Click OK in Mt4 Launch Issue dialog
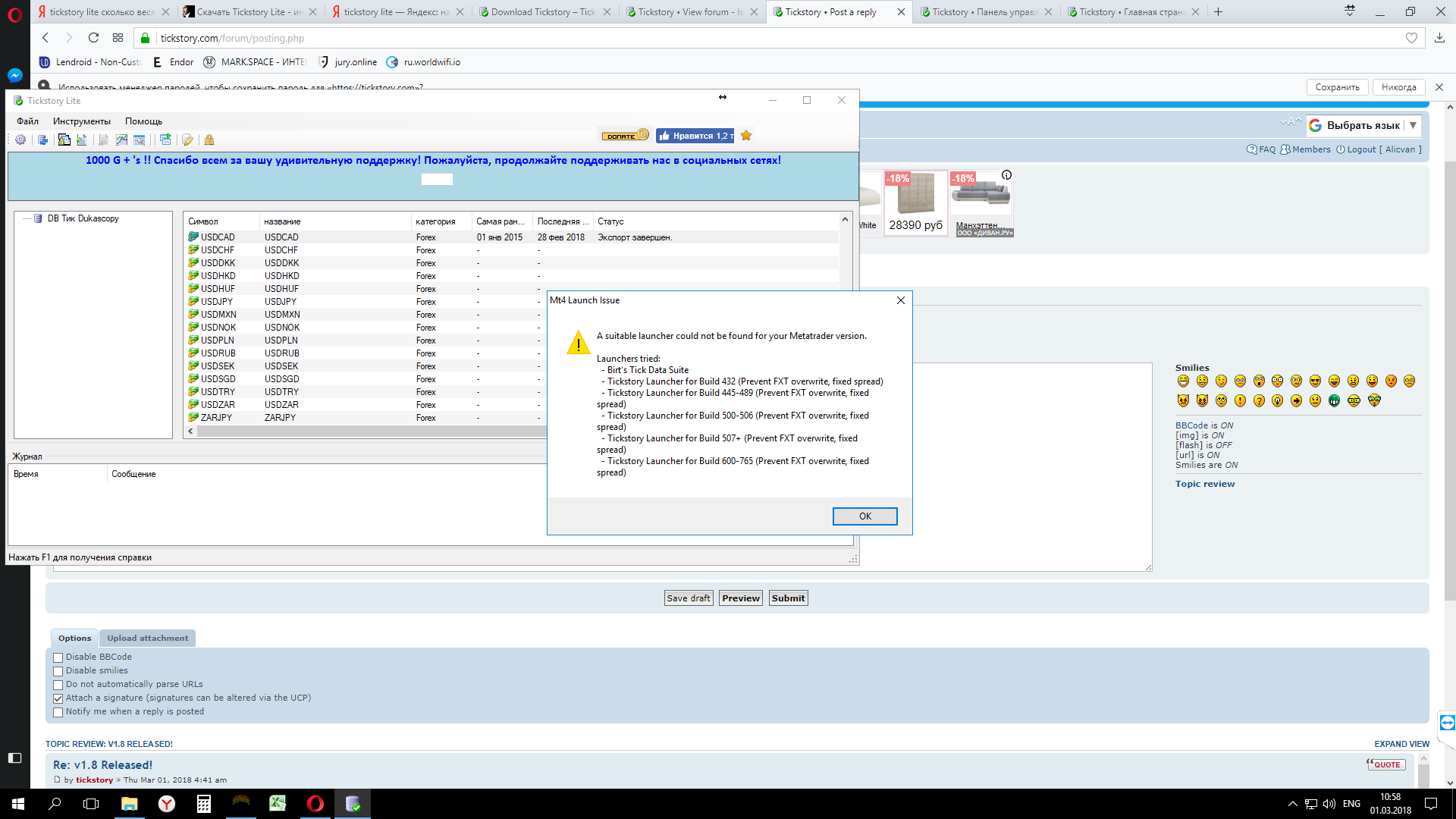Viewport: 1456px width, 819px height. [x=864, y=516]
